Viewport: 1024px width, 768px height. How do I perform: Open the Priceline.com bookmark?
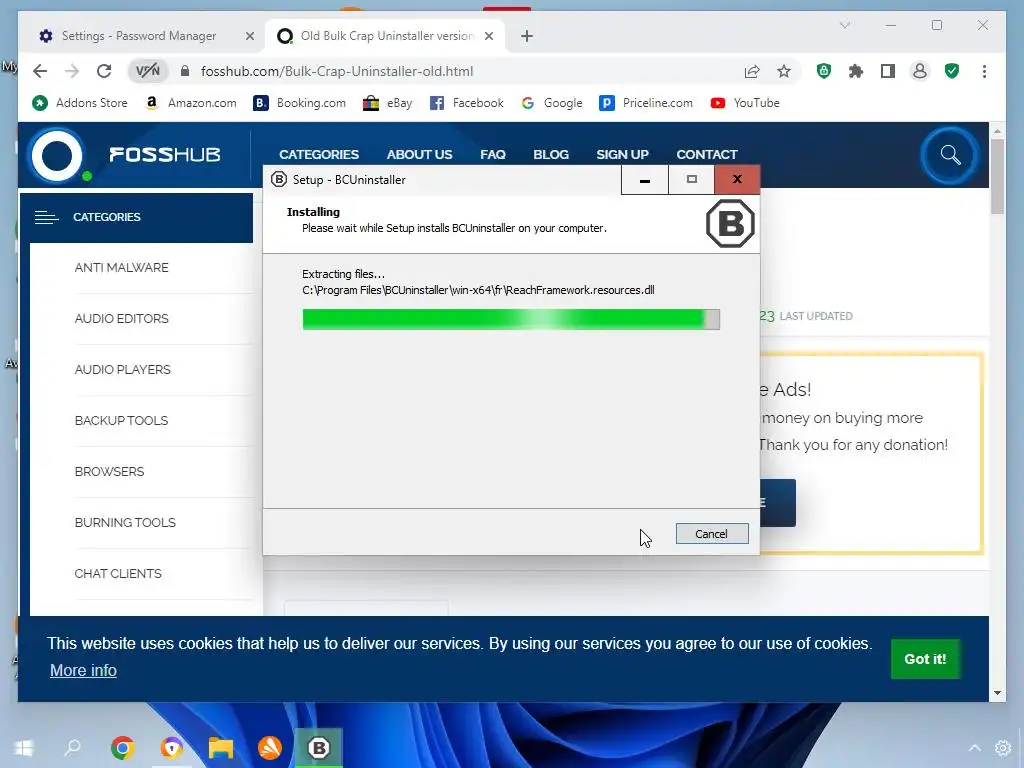point(646,103)
